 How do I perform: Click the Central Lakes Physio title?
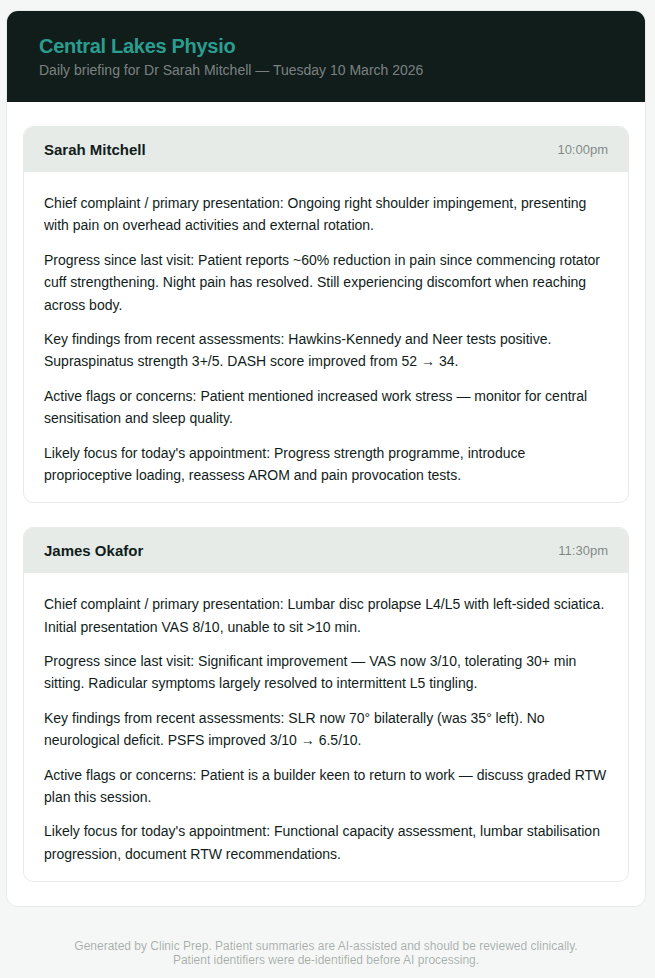pyautogui.click(x=137, y=46)
